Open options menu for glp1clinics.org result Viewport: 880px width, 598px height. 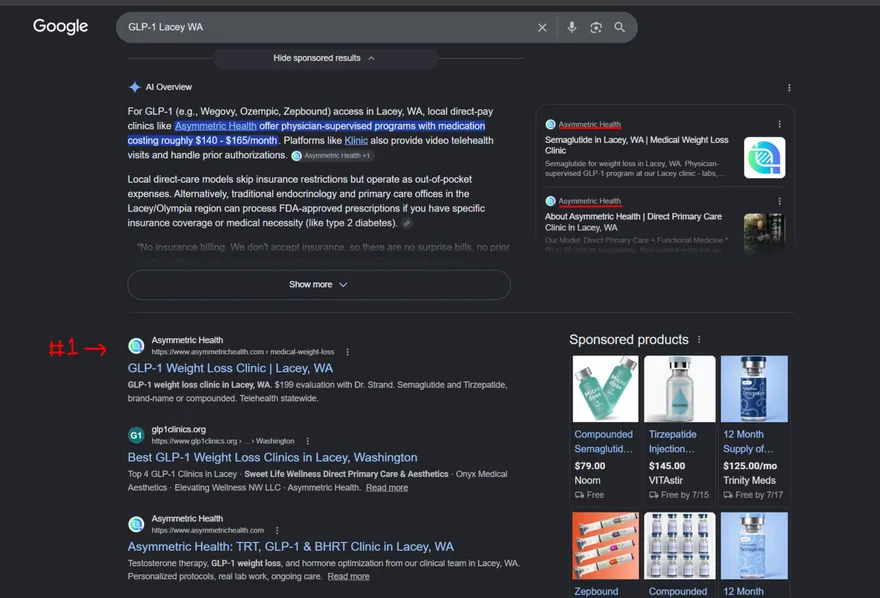(308, 441)
